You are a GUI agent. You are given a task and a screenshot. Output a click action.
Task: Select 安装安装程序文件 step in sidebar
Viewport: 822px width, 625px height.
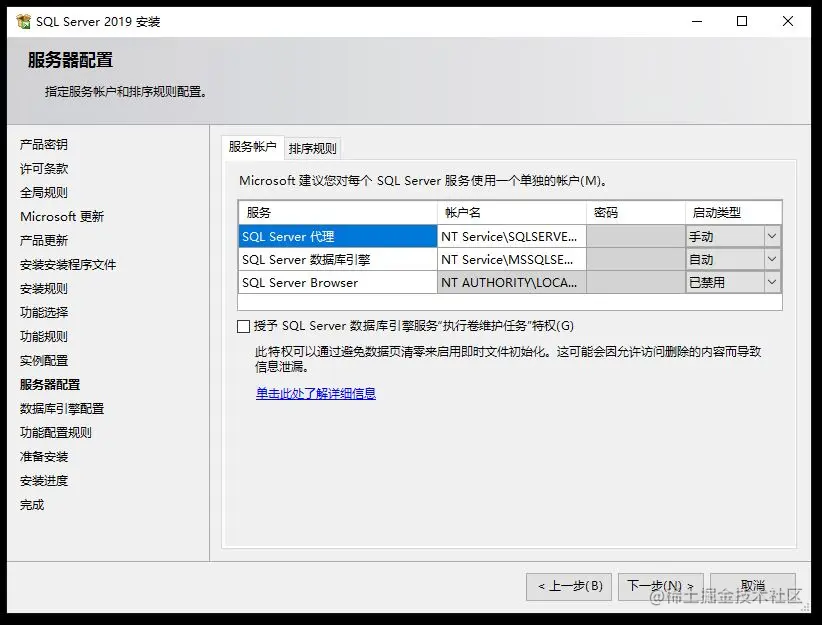coord(68,265)
